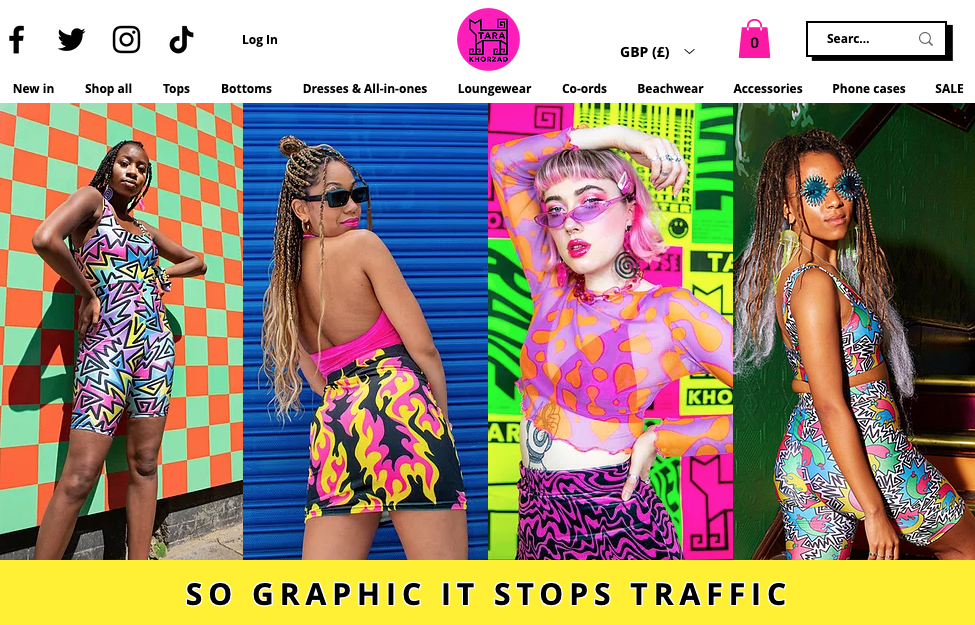
Task: Open the pink shopping bag cart
Action: (x=754, y=39)
